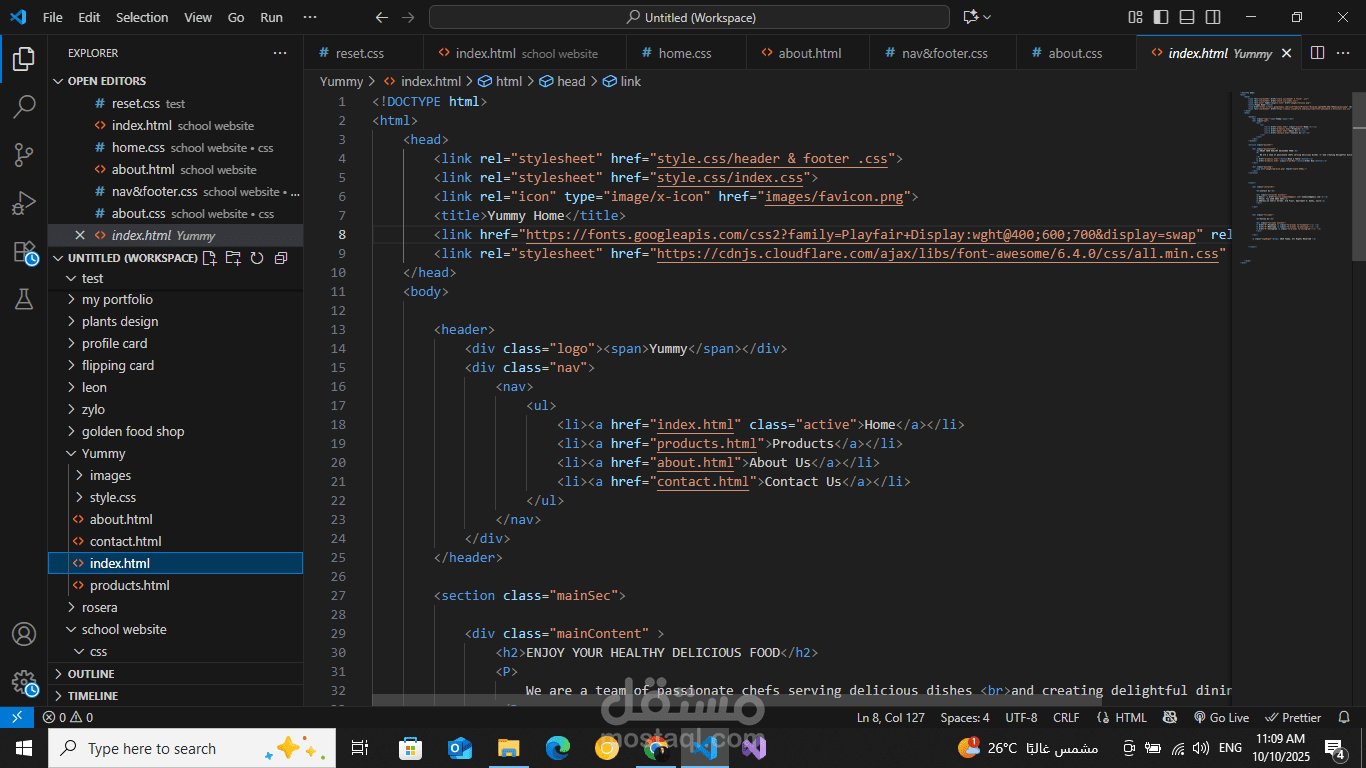Change encoding UTF-8 in status bar
The image size is (1366, 768).
click(x=1021, y=717)
